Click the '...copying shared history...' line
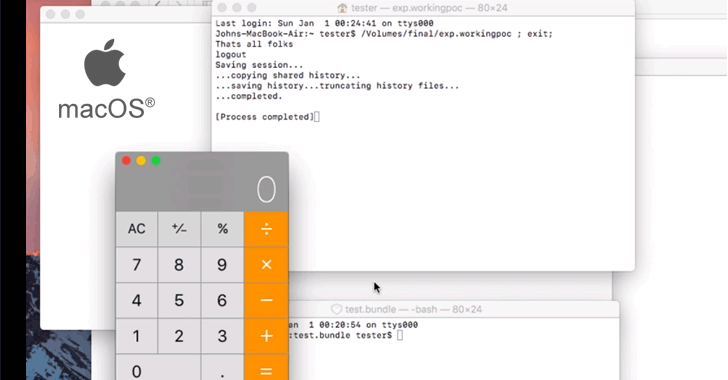This screenshot has width=728, height=380. (x=288, y=75)
